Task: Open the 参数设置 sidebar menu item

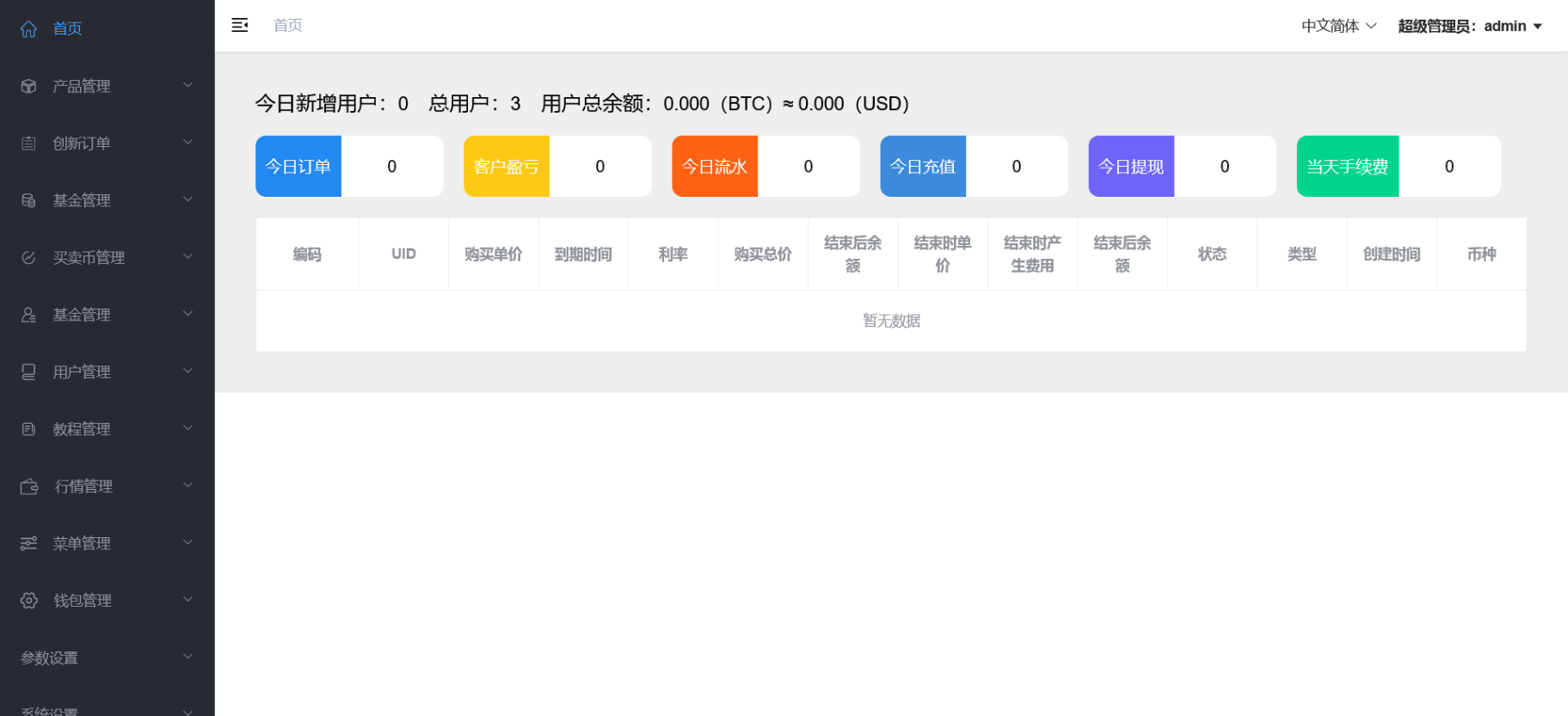Action: click(50, 658)
